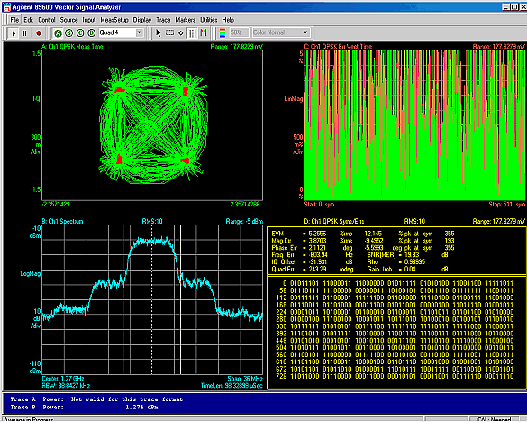Open the Edit menu
The height and width of the screenshot is (423, 527).
(x=28, y=20)
